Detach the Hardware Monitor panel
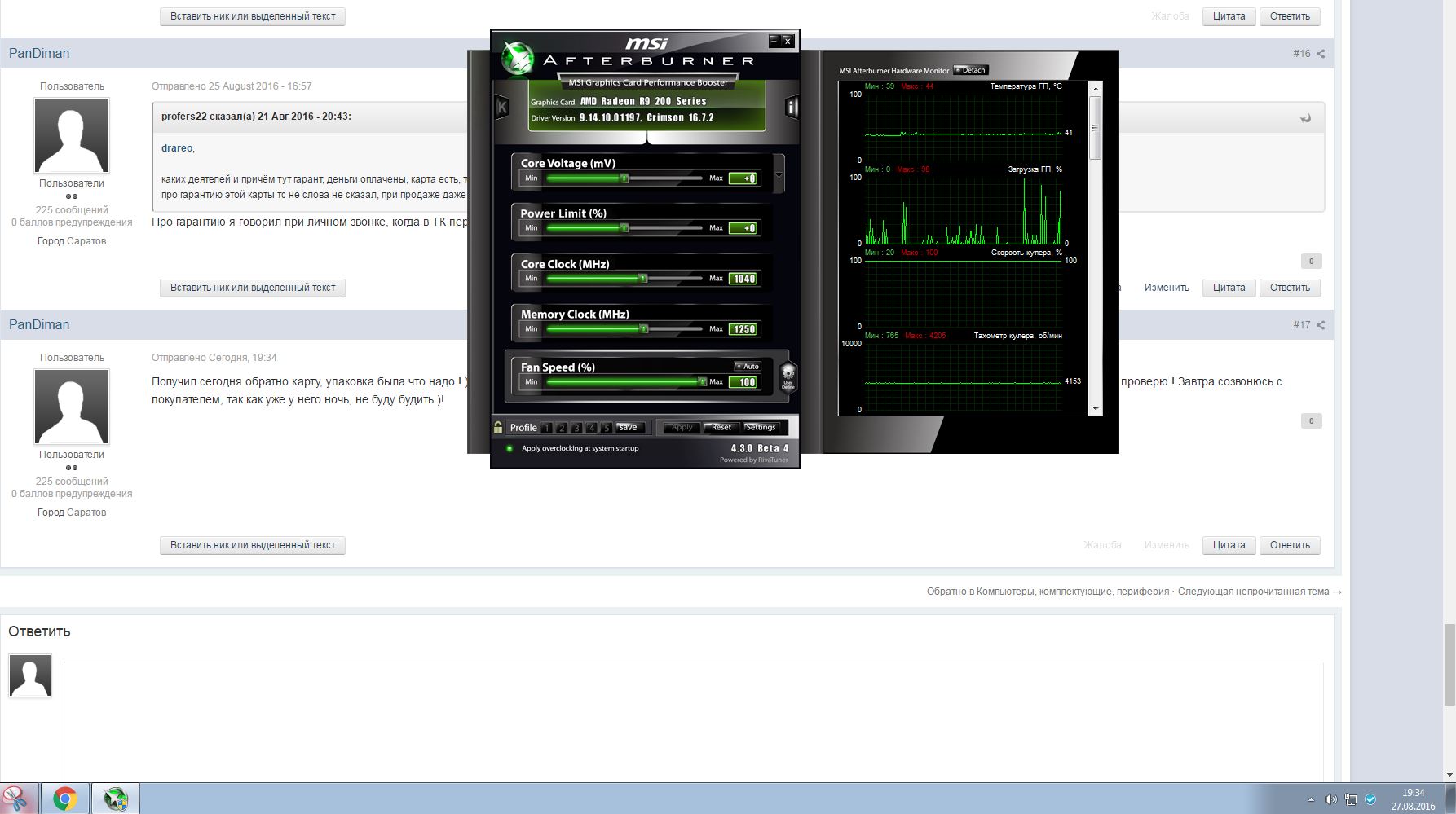 970,70
